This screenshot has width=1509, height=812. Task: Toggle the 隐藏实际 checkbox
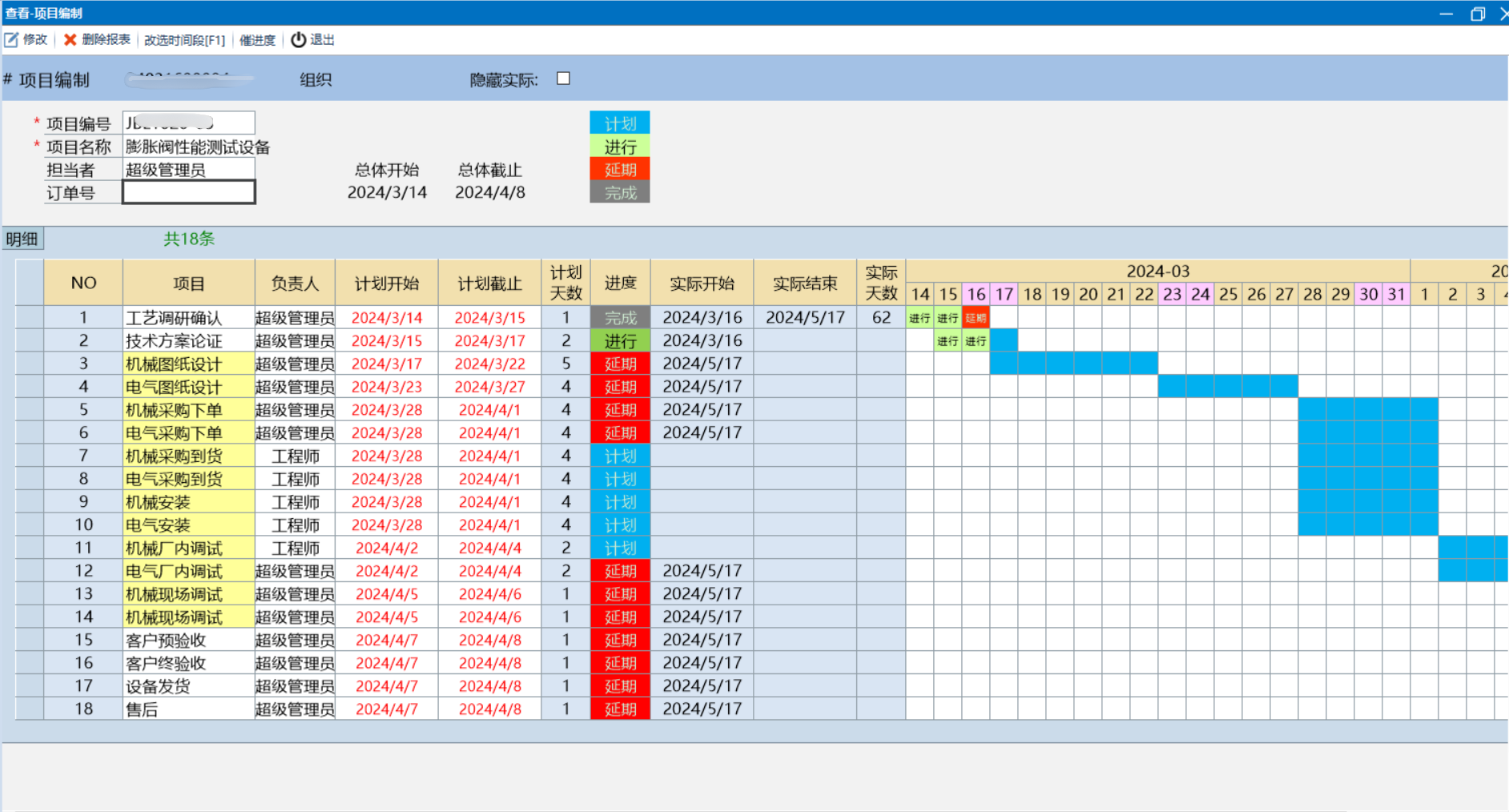tap(564, 78)
